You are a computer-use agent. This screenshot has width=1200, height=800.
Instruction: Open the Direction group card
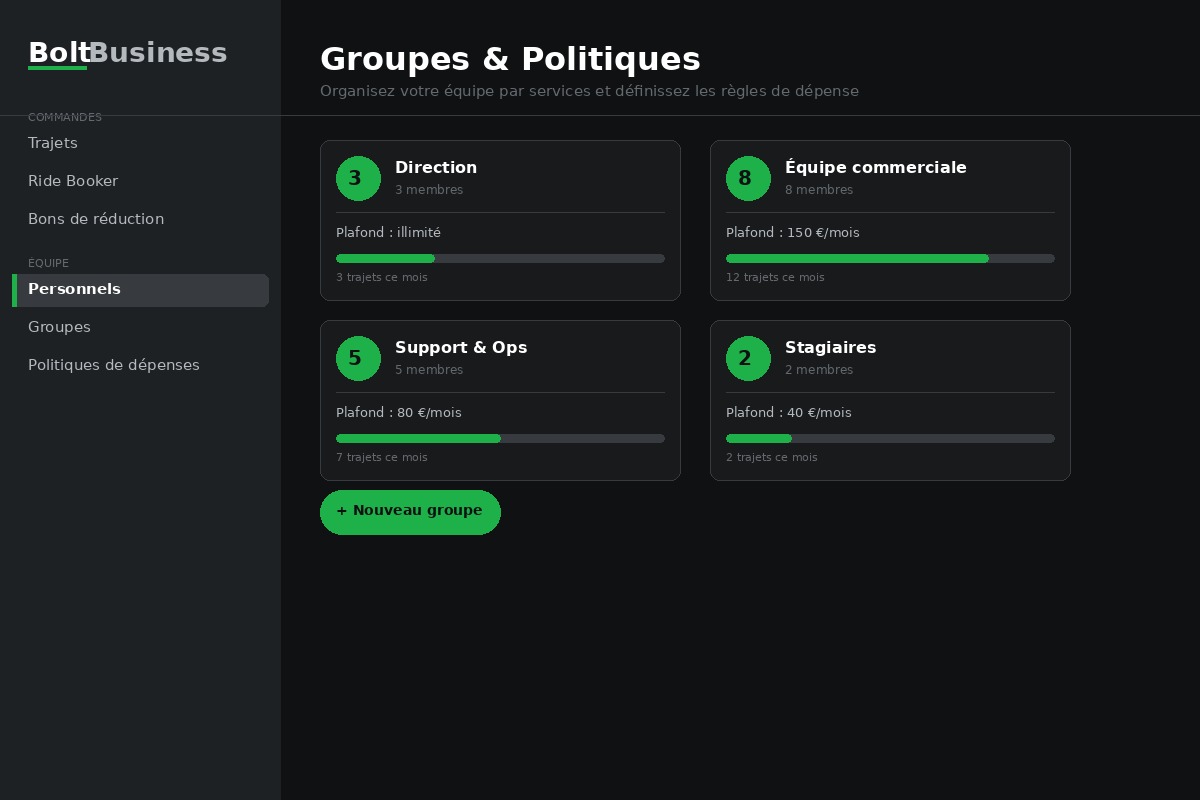click(x=500, y=220)
